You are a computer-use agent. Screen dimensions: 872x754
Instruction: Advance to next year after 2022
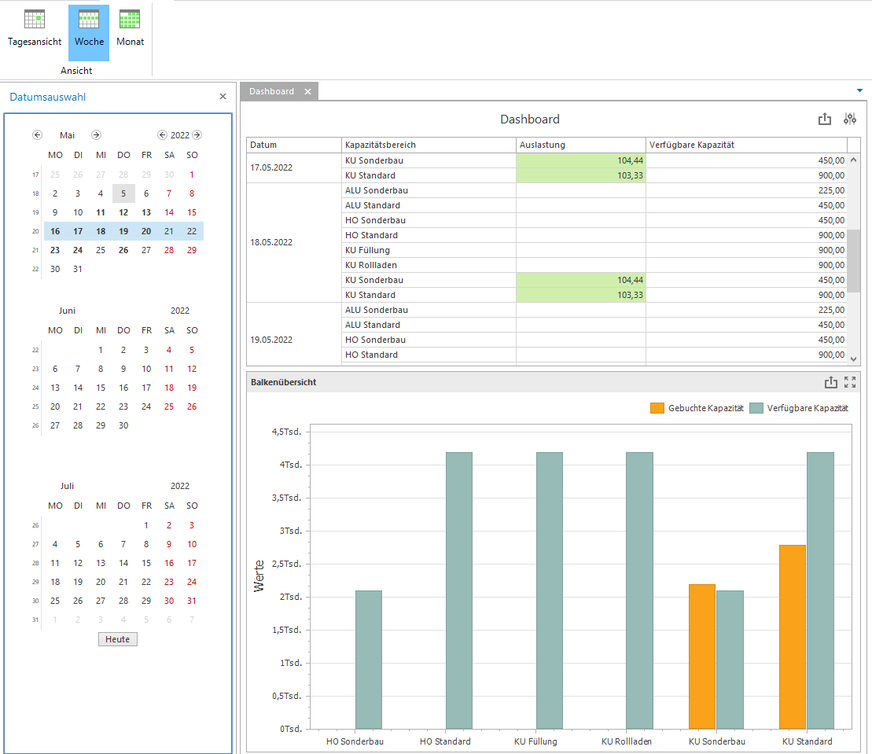[x=197, y=135]
